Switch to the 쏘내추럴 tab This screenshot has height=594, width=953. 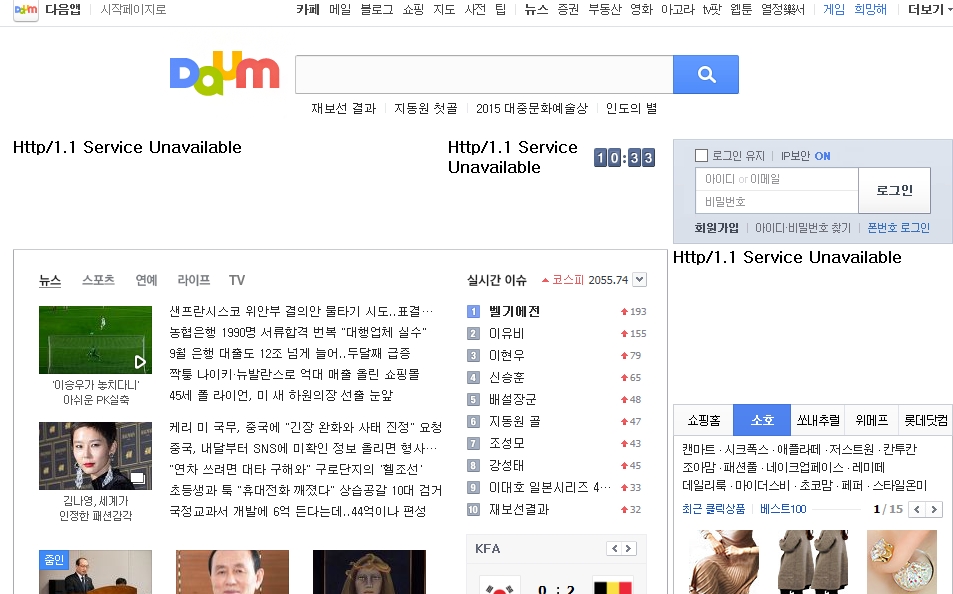pos(818,420)
